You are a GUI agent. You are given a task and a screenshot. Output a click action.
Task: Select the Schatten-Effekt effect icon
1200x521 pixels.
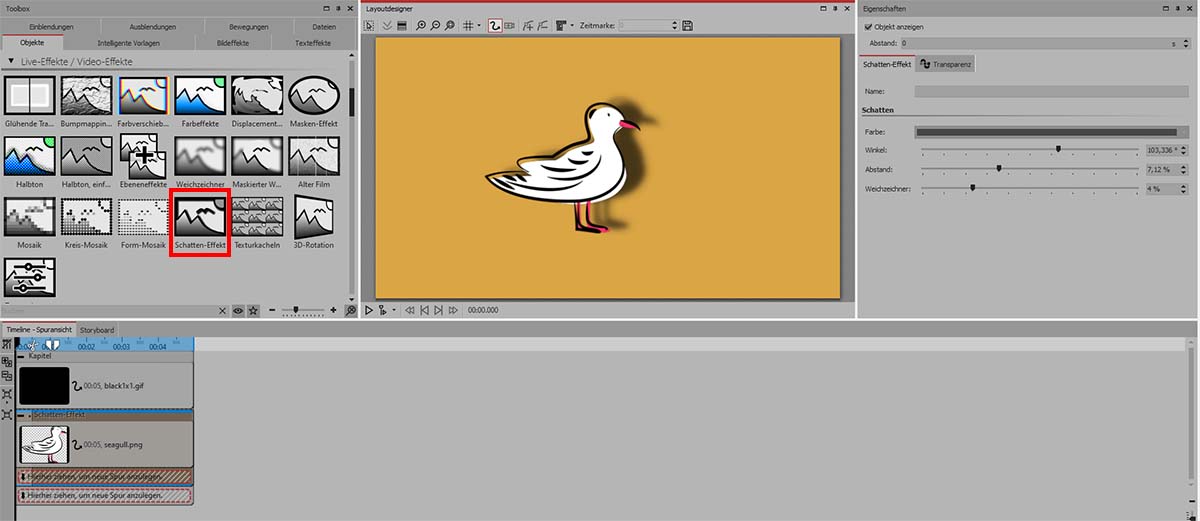201,216
